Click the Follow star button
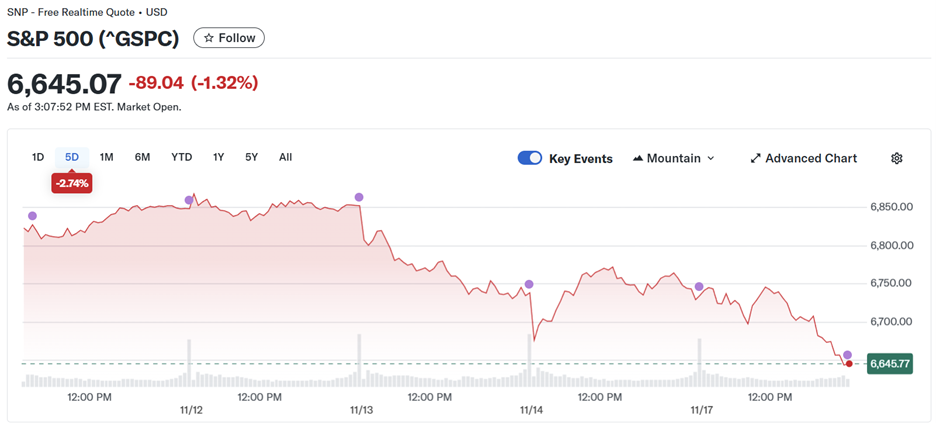This screenshot has width=936, height=423. 229,38
